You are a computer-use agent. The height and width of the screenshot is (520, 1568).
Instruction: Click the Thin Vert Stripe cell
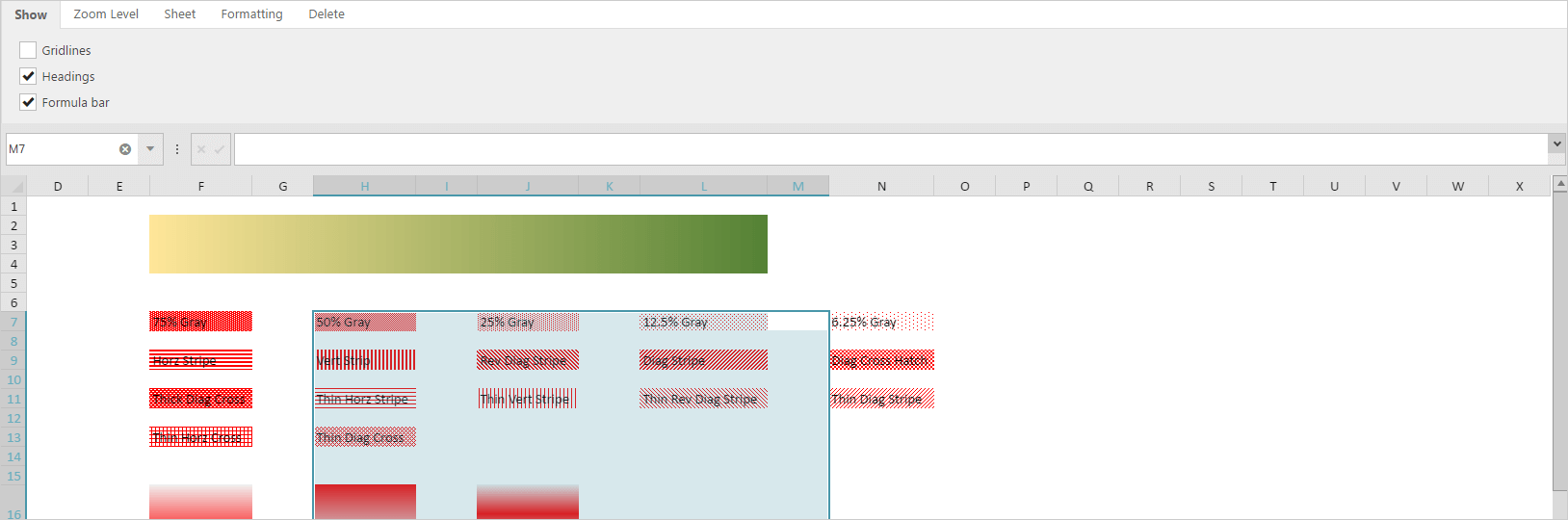528,399
